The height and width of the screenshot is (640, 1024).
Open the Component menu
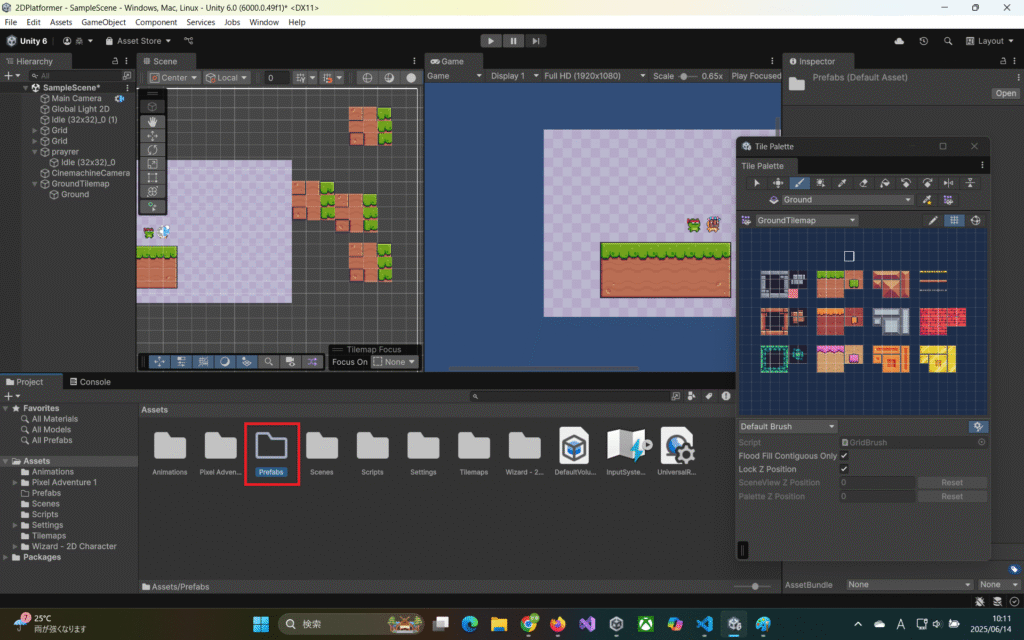pyautogui.click(x=155, y=22)
